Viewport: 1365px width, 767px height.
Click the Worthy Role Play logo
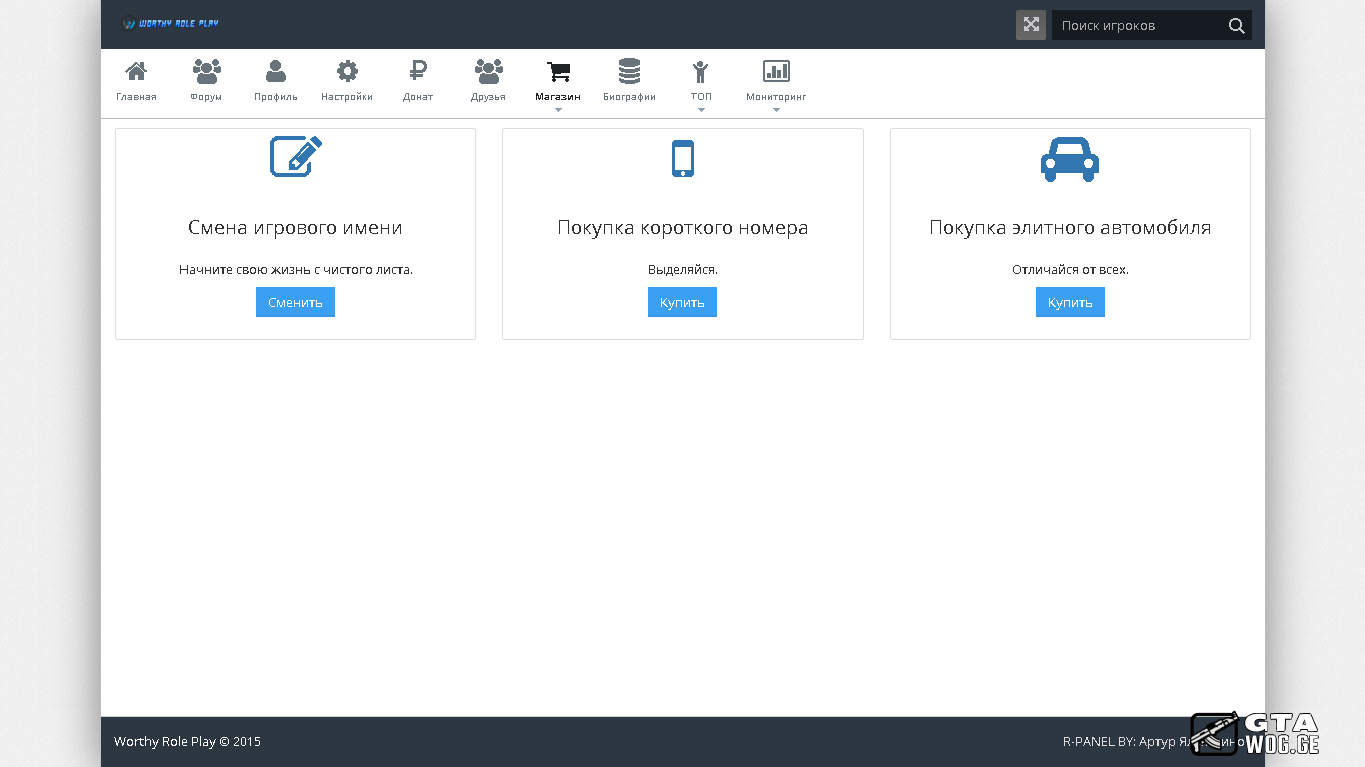(x=170, y=23)
